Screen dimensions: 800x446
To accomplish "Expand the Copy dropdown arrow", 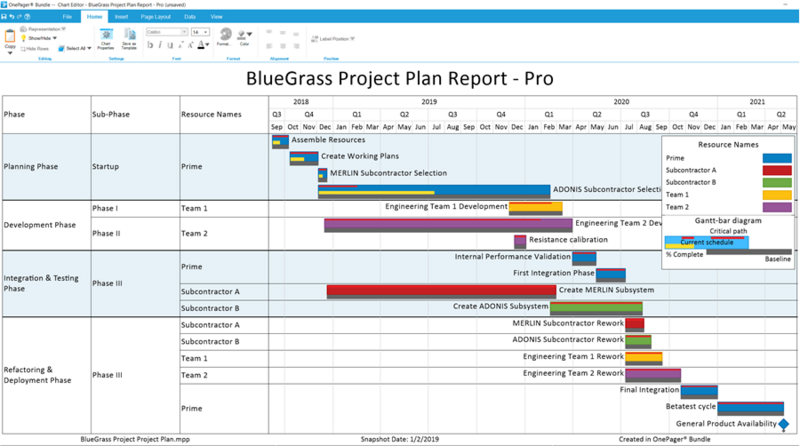I will click(10, 53).
